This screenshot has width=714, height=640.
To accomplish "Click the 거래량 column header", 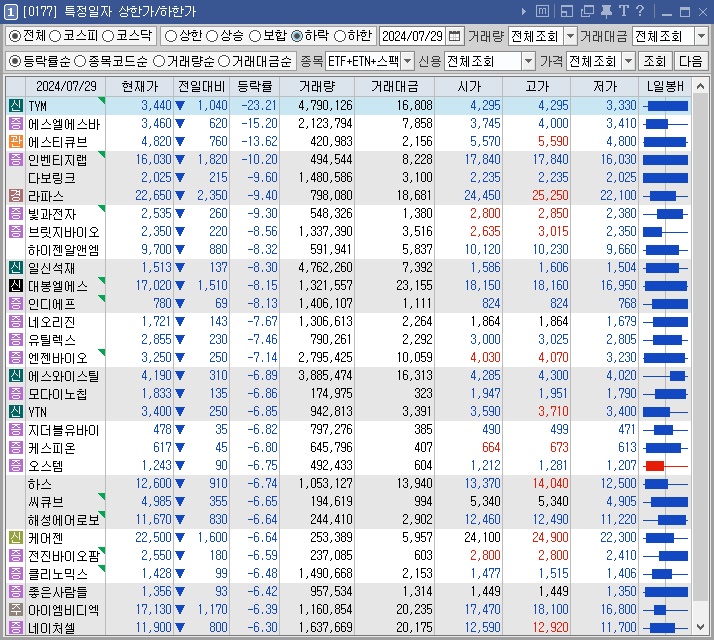I will click(x=317, y=86).
